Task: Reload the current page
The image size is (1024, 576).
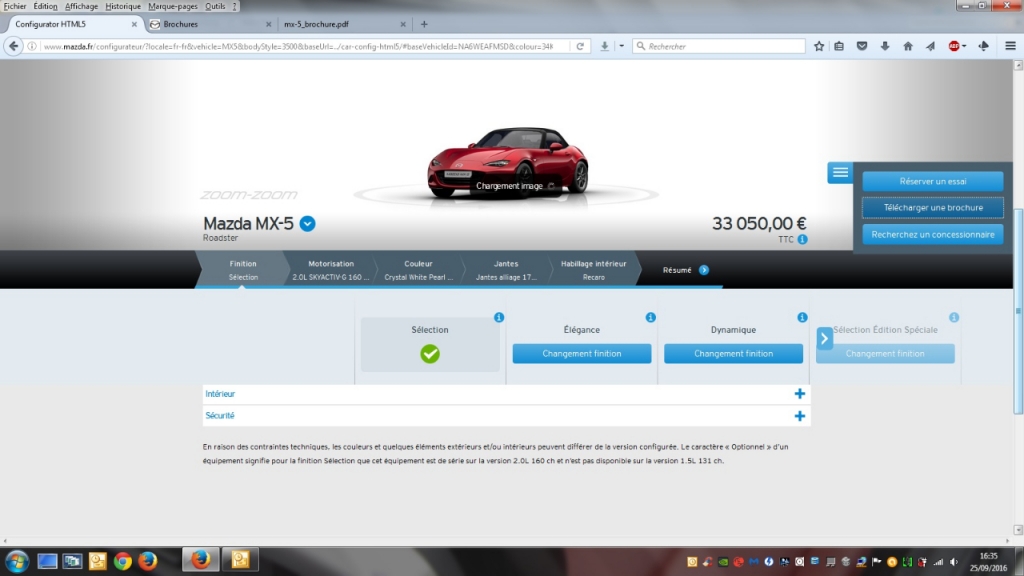Action: [580, 46]
